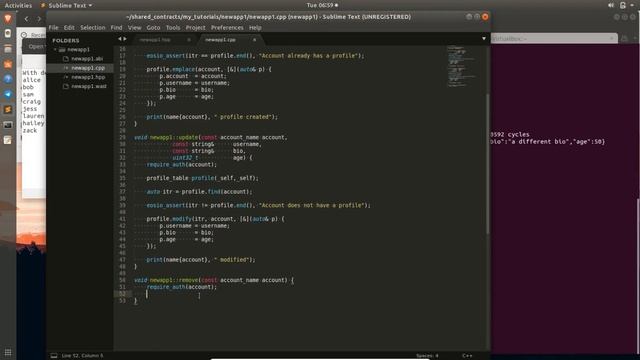Open the Edit menu
640x360 pixels.
69,28
